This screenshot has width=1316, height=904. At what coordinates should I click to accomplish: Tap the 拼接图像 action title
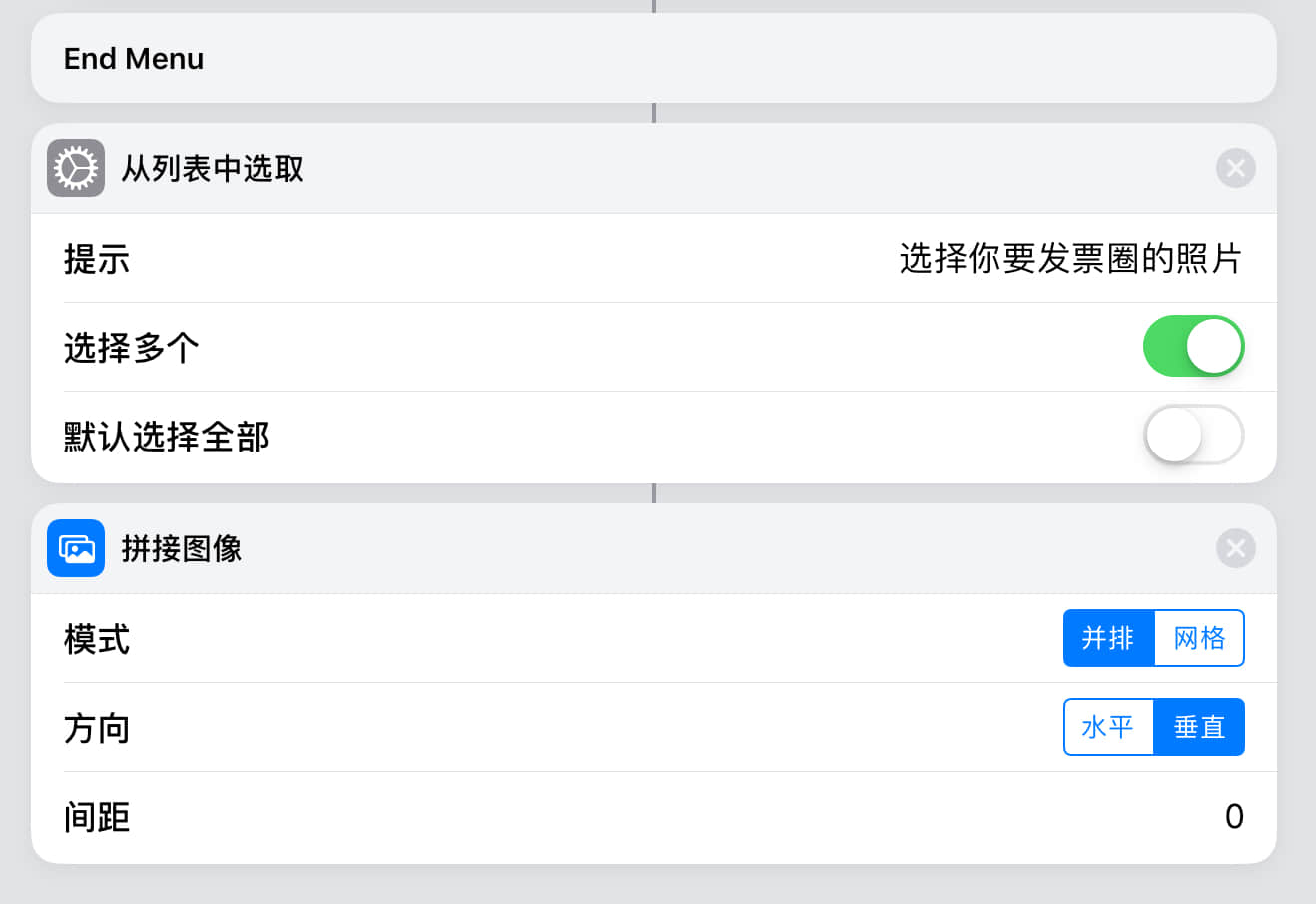[x=182, y=548]
